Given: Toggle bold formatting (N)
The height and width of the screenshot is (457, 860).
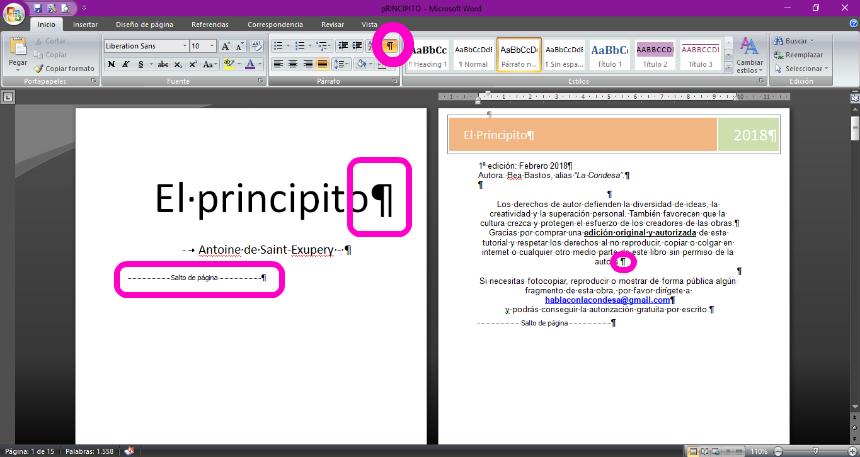Looking at the screenshot, I should pos(111,64).
